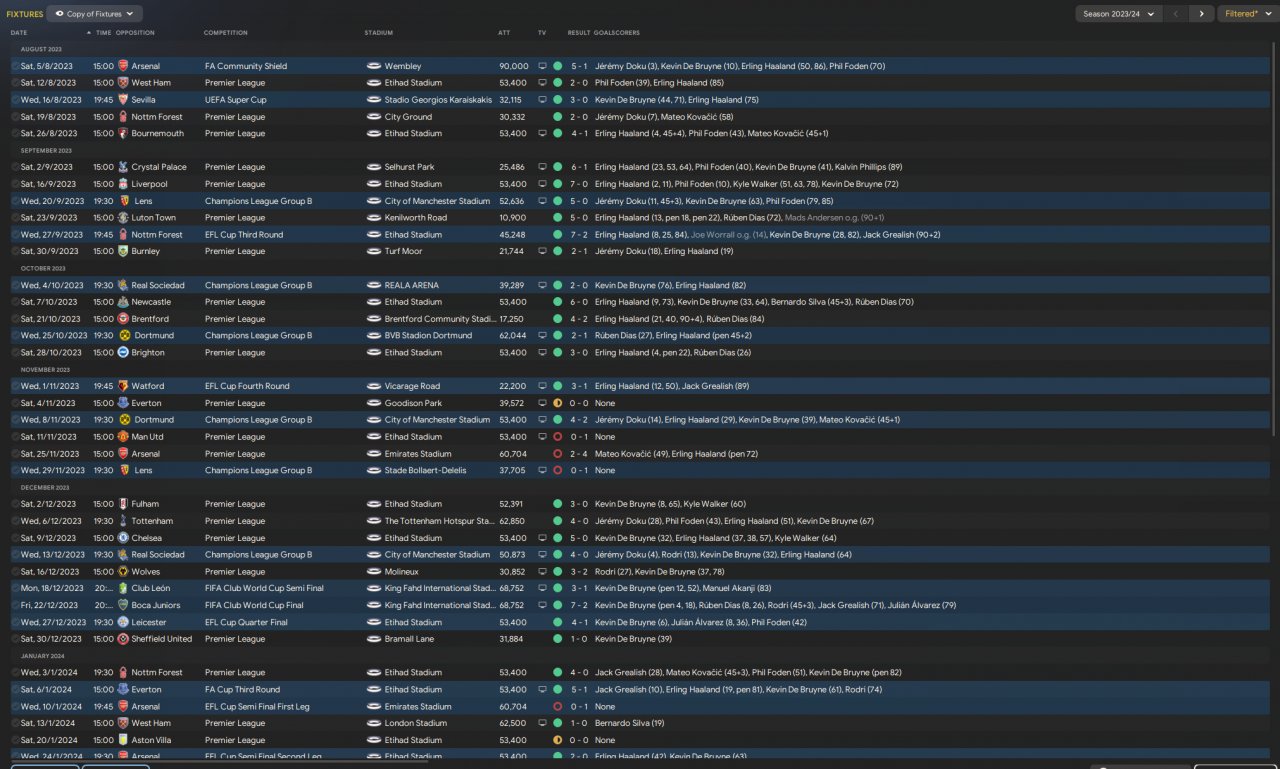The height and width of the screenshot is (769, 1280).
Task: Open the 7 - 0 result against Liverpool
Action: 579,184
